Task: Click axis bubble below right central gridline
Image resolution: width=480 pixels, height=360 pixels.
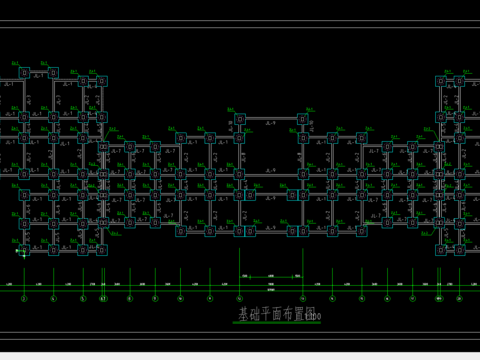Action: tap(303, 299)
